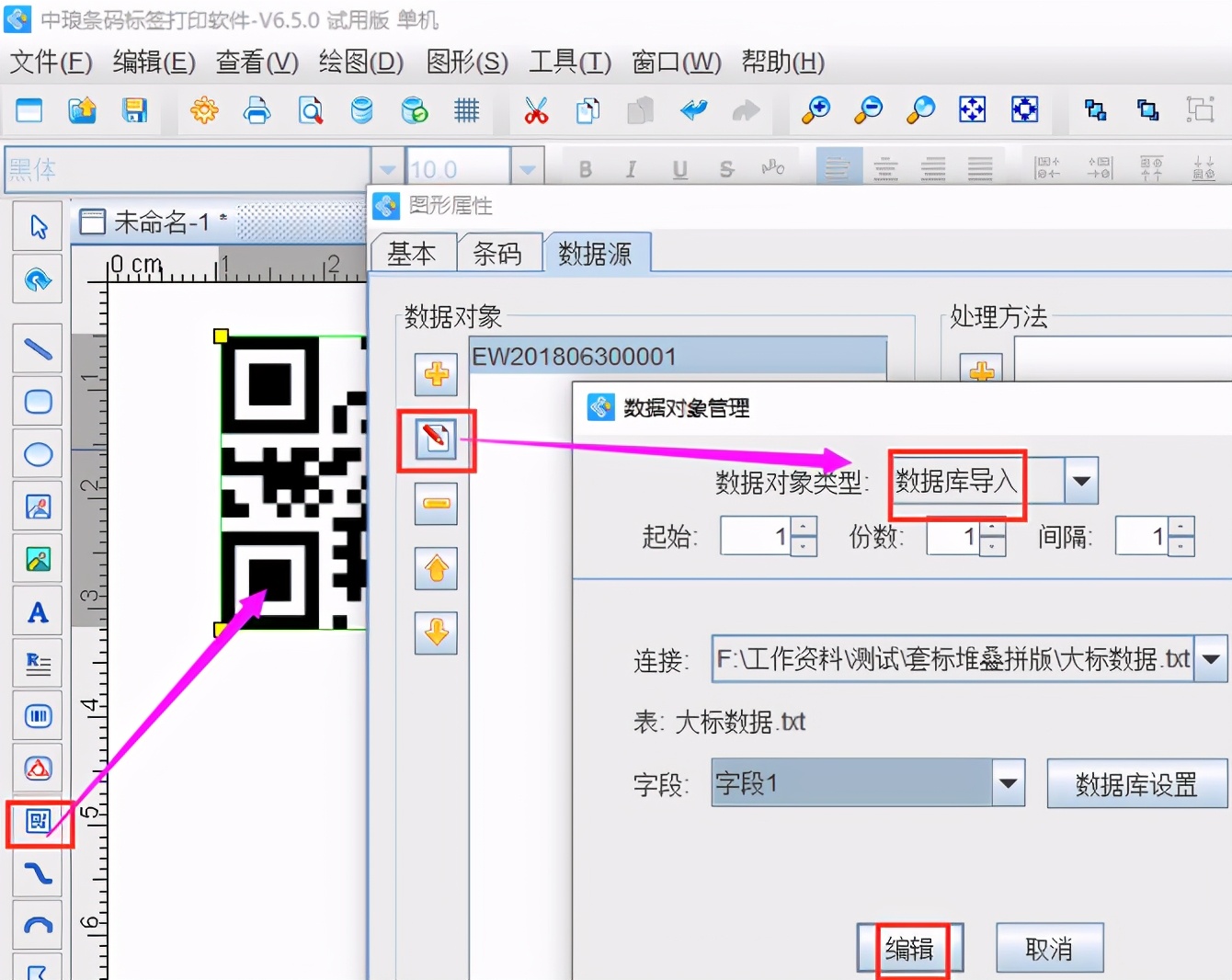This screenshot has width=1232, height=980.
Task: Add a new data object with plus icon
Action: 436,374
